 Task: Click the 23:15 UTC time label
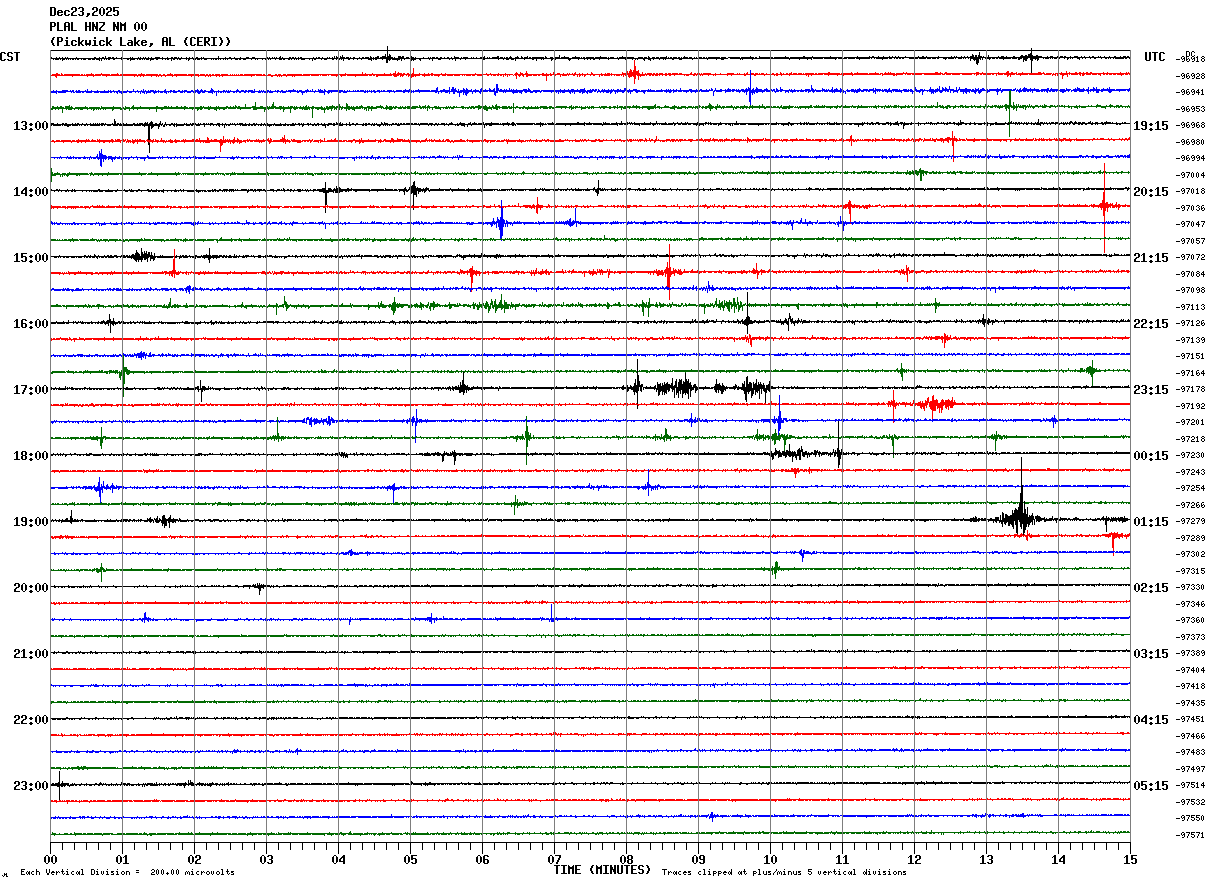pos(1151,390)
